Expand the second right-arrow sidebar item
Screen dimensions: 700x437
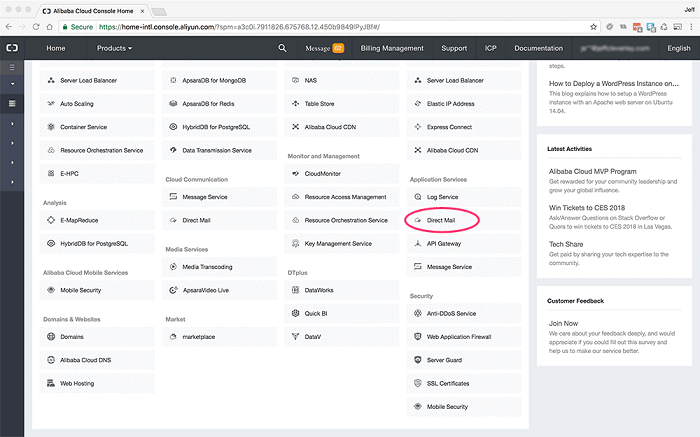click(12, 143)
